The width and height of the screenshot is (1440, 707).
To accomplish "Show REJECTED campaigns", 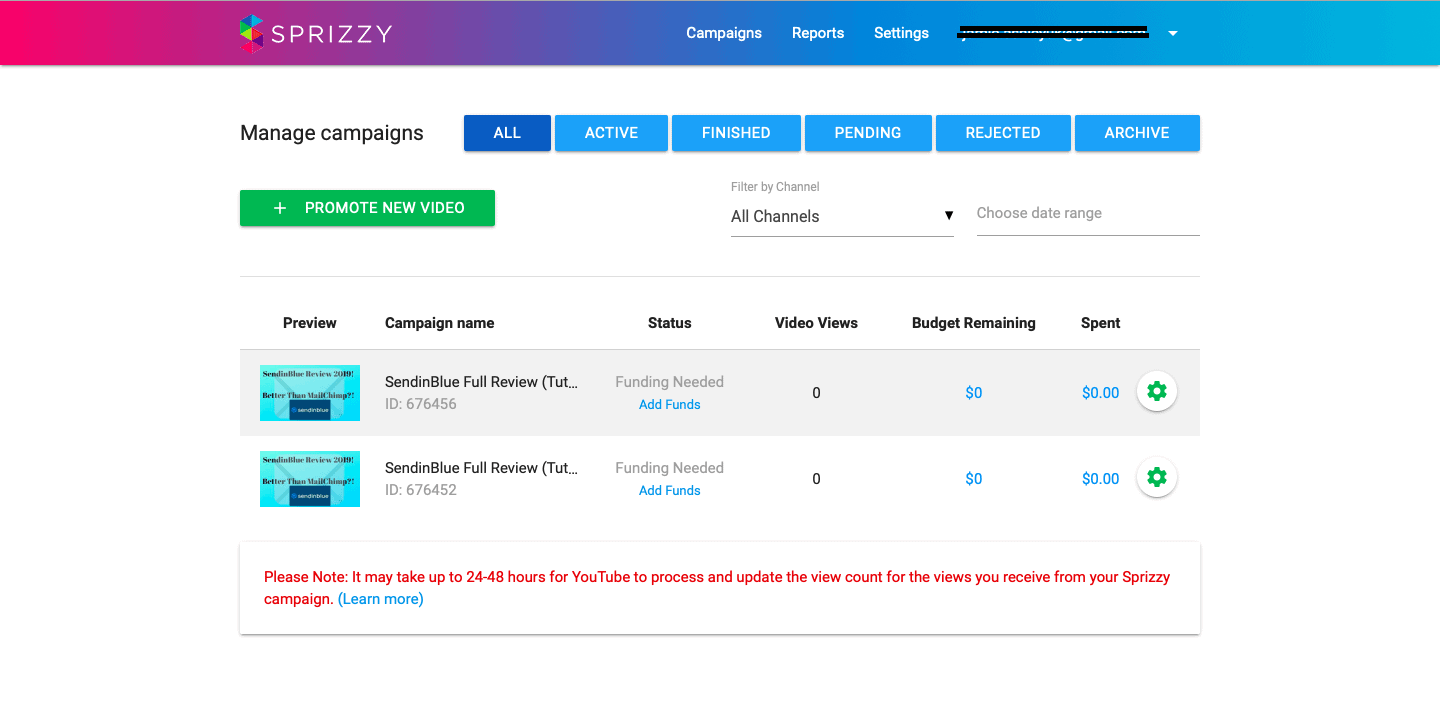I will (1003, 133).
